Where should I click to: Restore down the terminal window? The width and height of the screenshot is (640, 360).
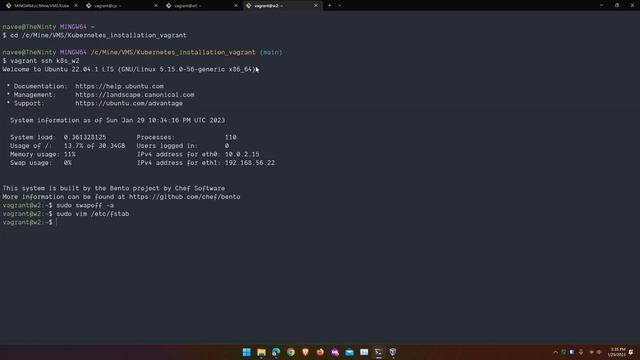click(x=617, y=5)
